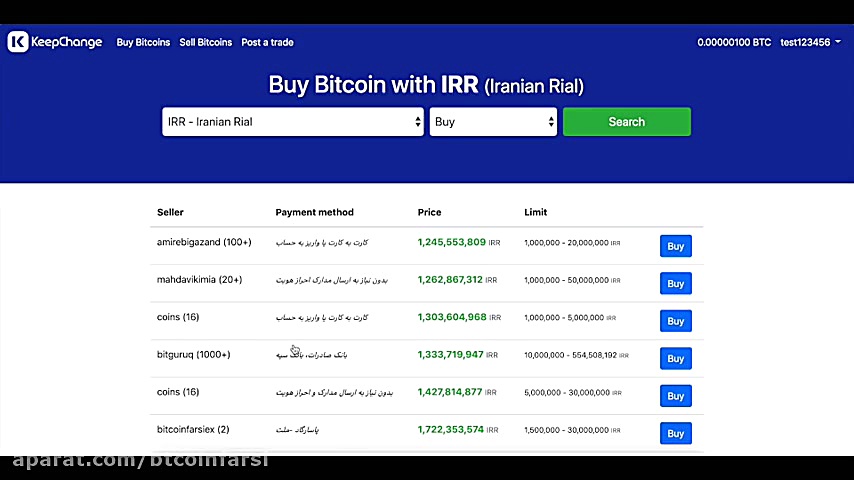Open Post a trade nav link
Screen dimensions: 854x480
click(267, 42)
